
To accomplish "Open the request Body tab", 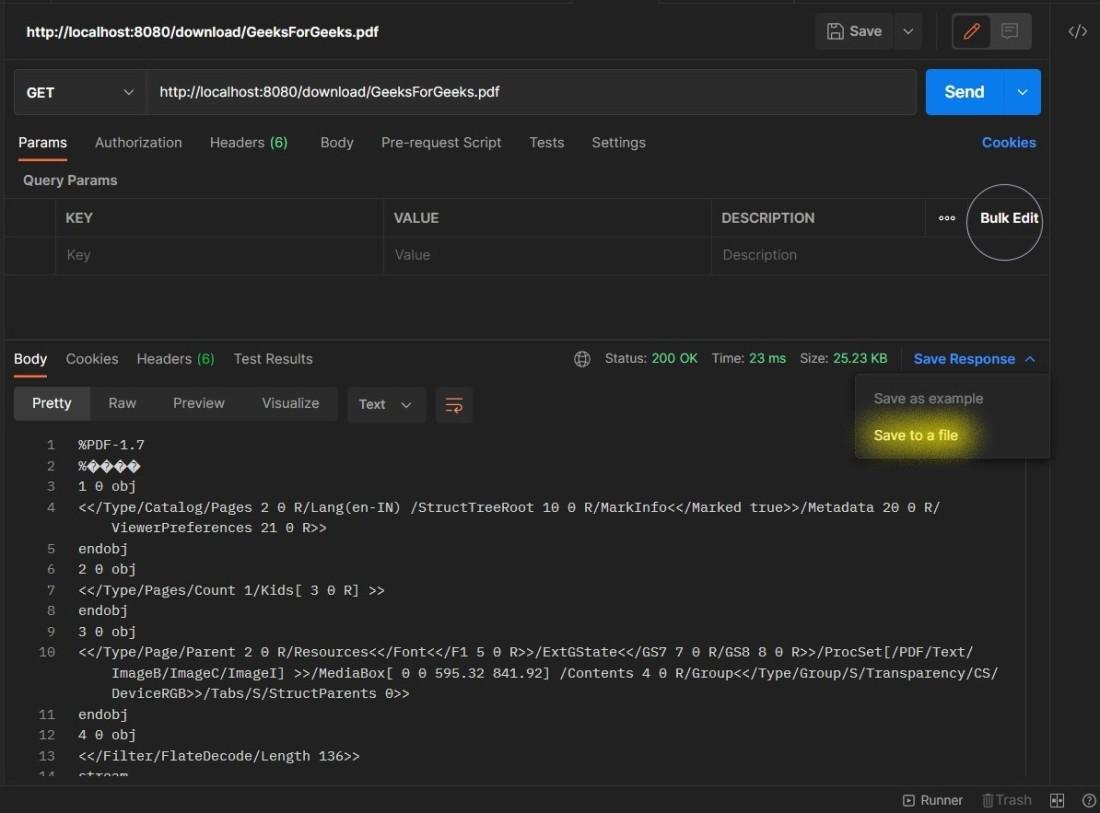I will [x=337, y=142].
